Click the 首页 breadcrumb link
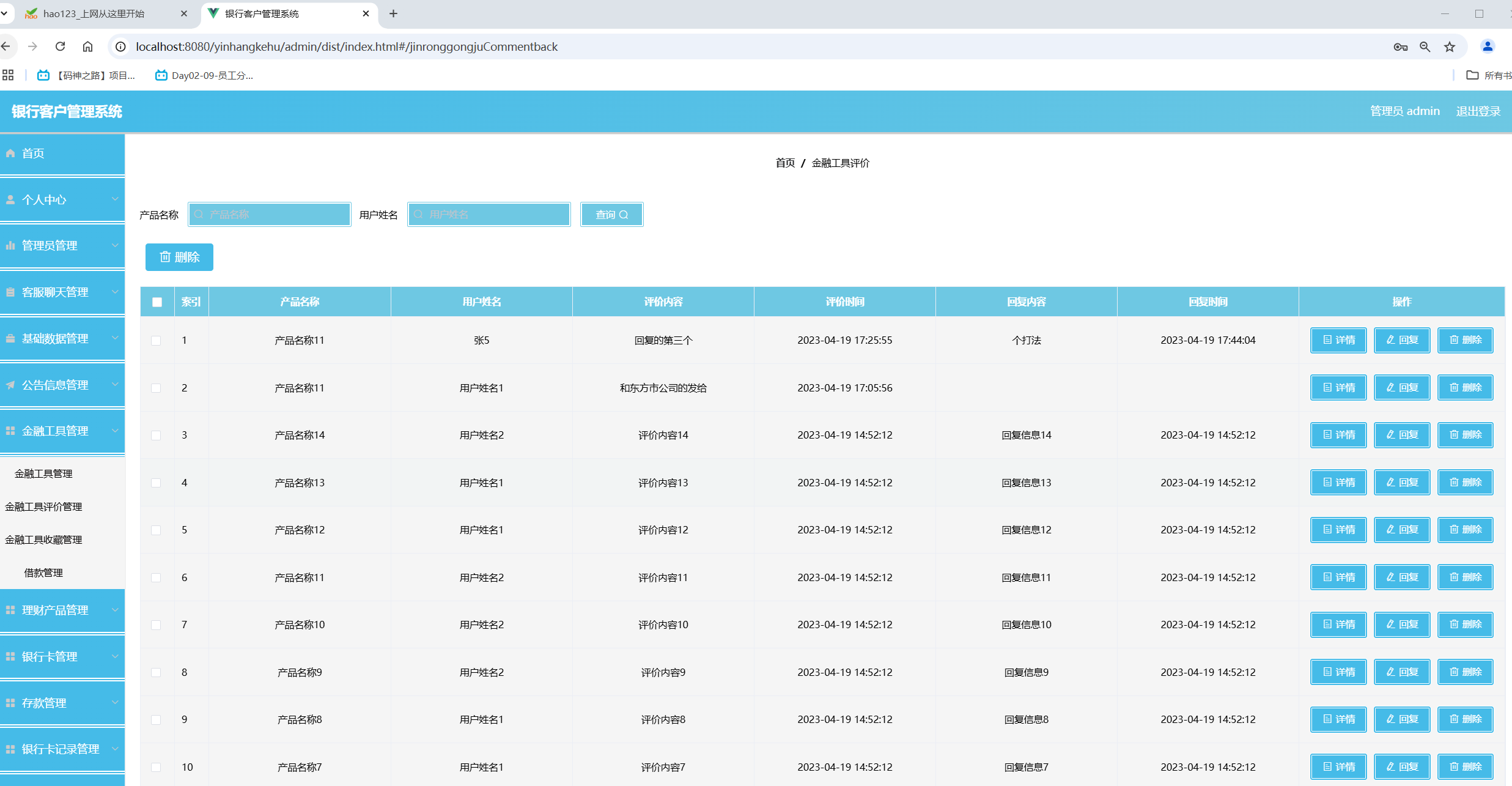Viewport: 1512px width, 786px height. coord(785,163)
